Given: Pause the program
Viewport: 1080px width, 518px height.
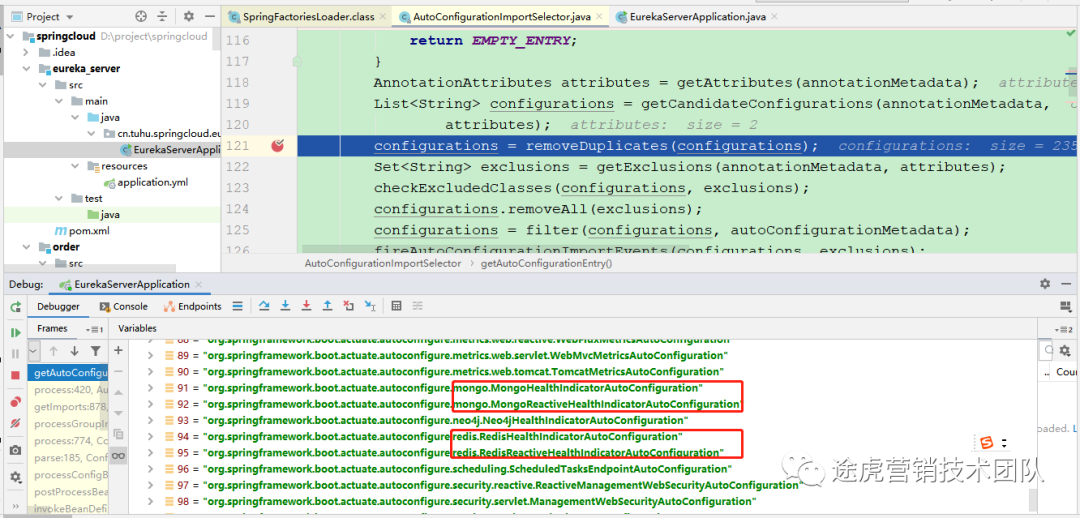Looking at the screenshot, I should (15, 354).
